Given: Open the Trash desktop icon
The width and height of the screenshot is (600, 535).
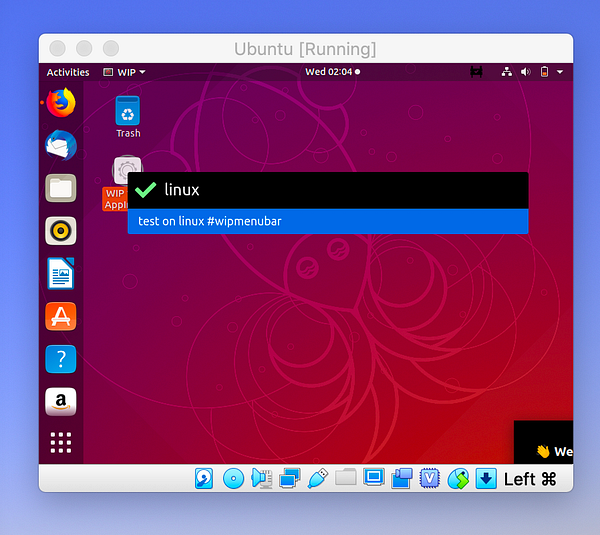Looking at the screenshot, I should [x=128, y=117].
